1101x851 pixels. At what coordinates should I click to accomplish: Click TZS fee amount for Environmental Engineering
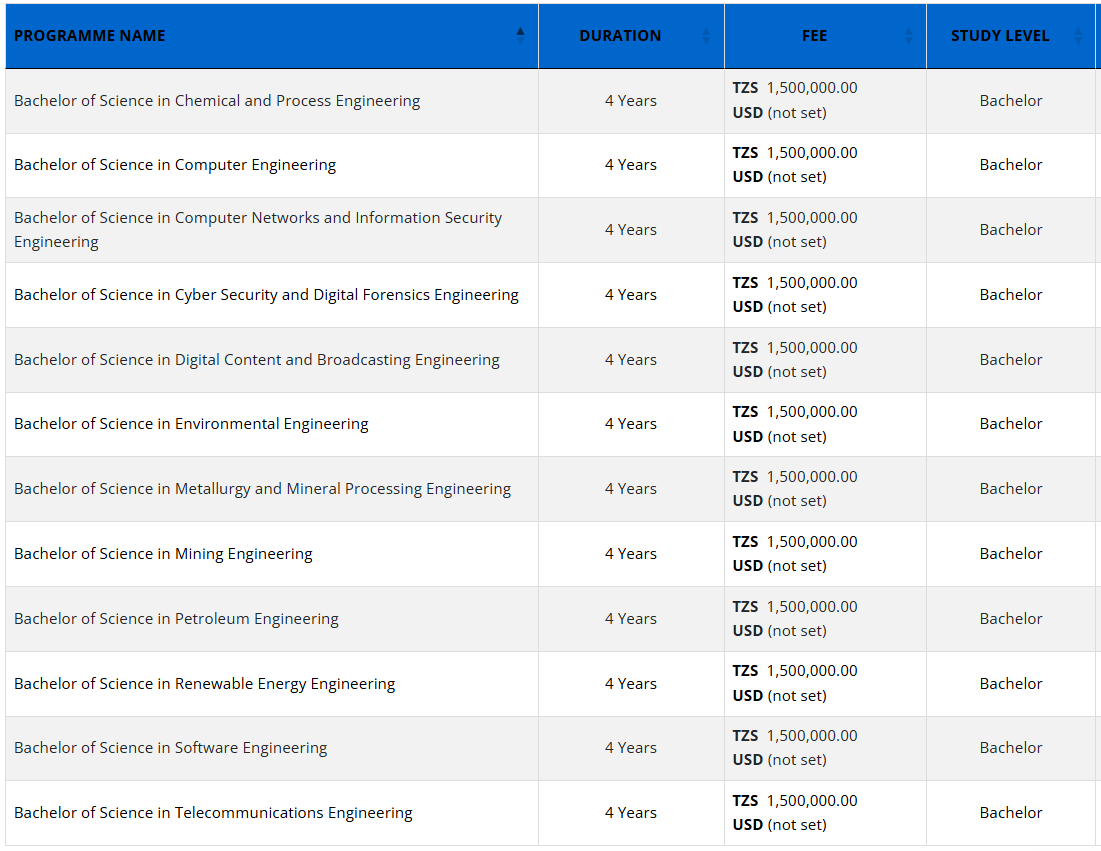click(795, 412)
